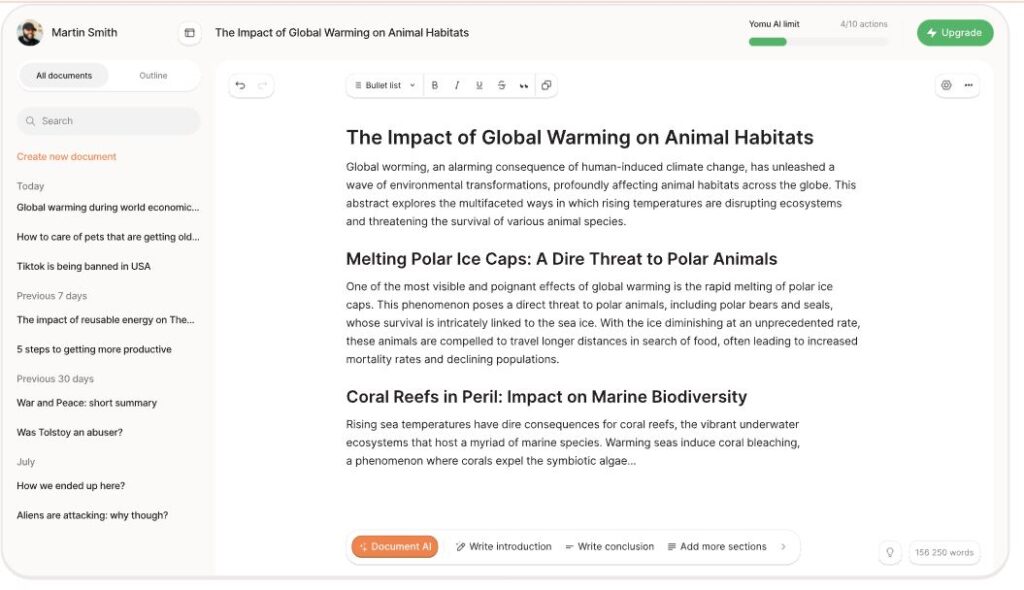
Task: Insert a block quote
Action: [523, 86]
